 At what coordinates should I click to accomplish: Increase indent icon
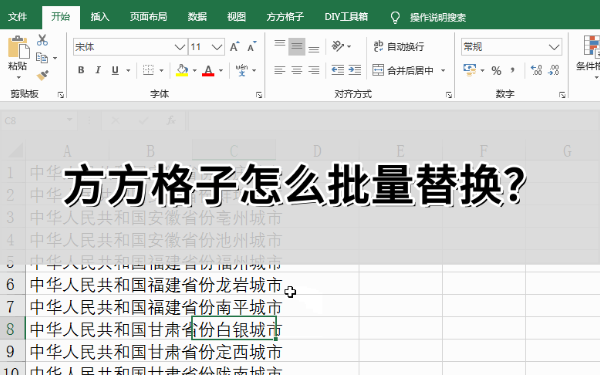pyautogui.click(x=355, y=70)
